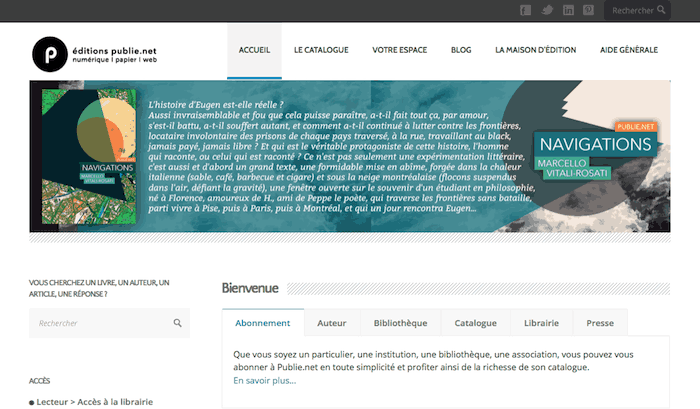Select the Abonnement tab
Viewport: 700px width, 409px height.
[262, 323]
